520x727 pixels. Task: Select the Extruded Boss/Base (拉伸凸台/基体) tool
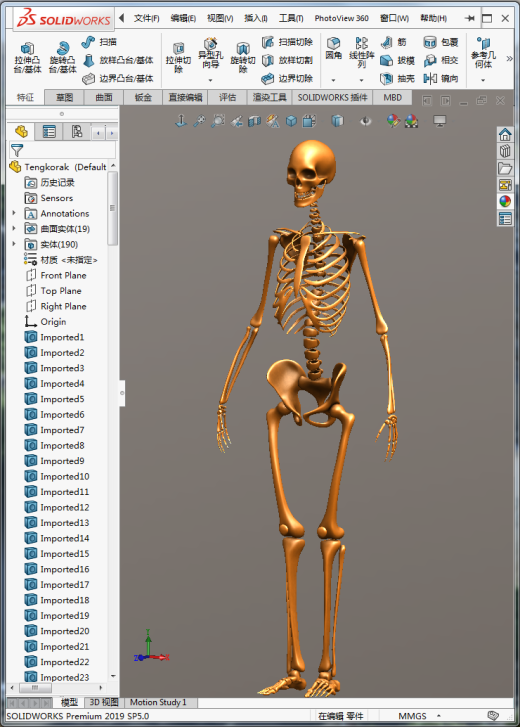pos(27,57)
